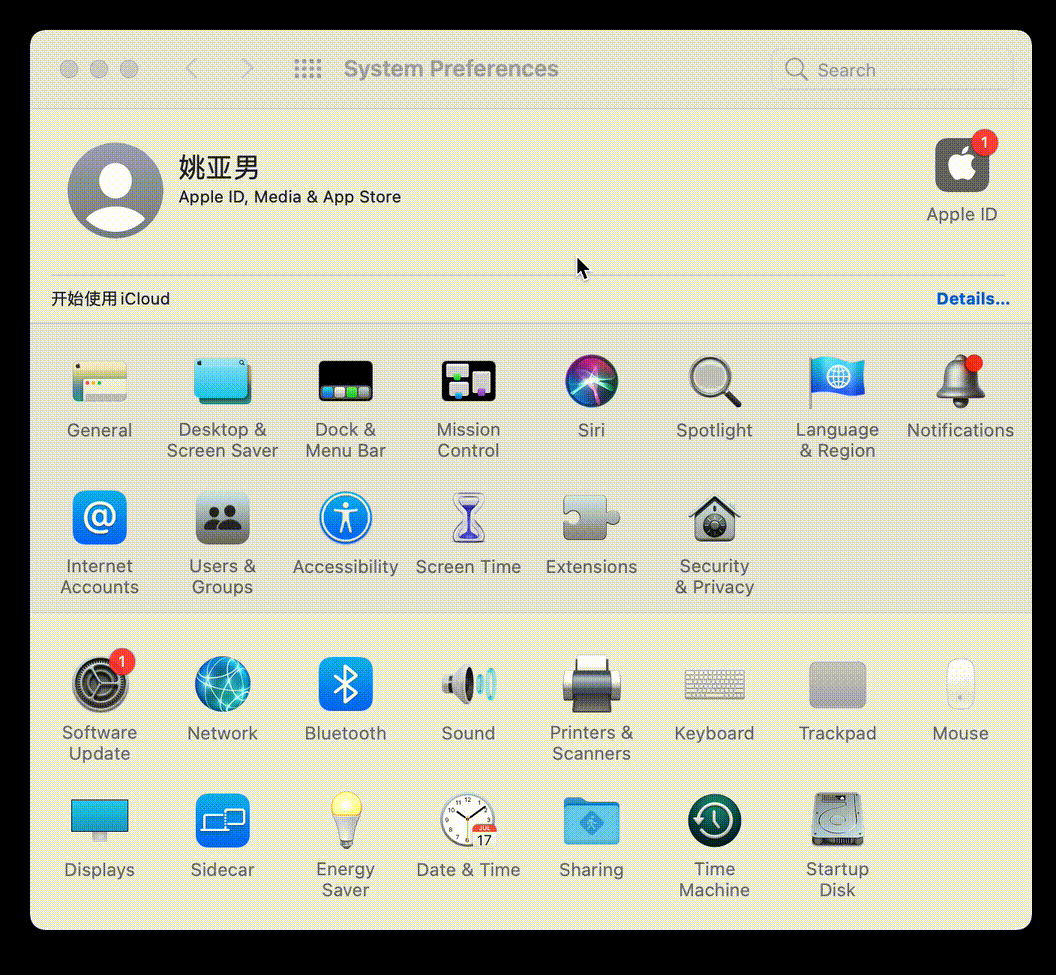Click the user name 姚亚男

click(x=219, y=167)
